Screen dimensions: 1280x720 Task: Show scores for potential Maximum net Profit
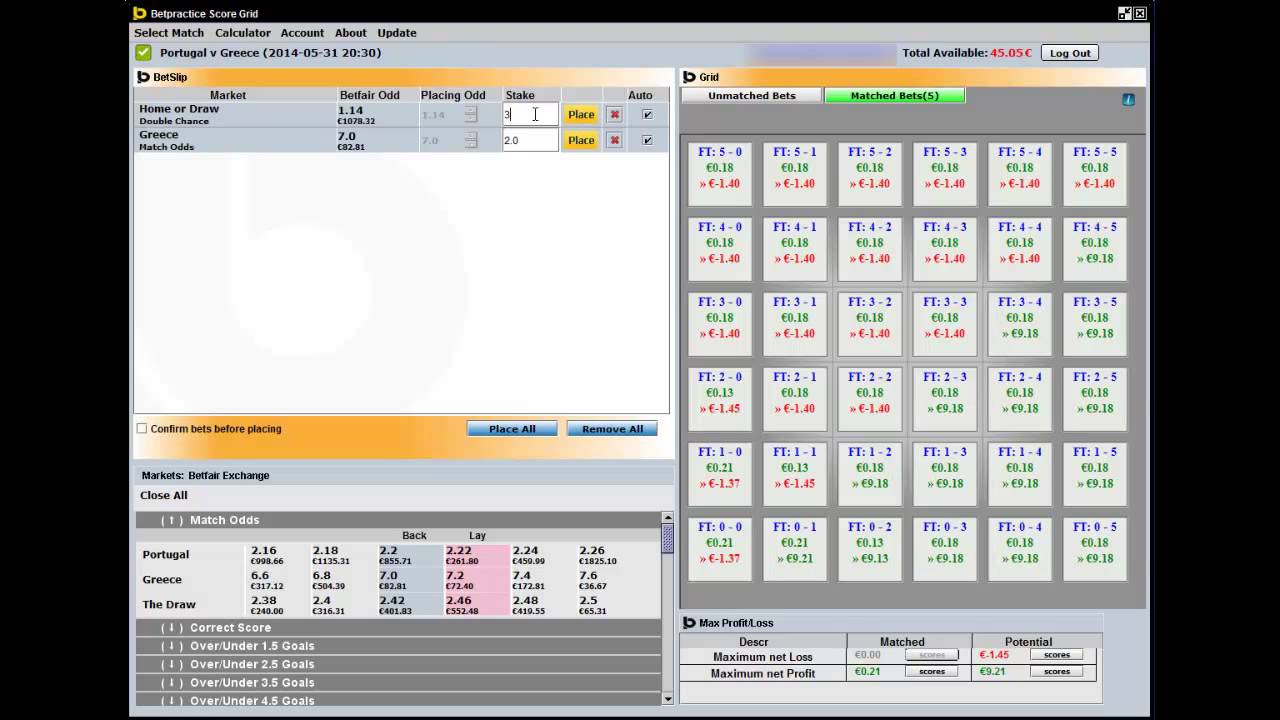tap(1057, 672)
